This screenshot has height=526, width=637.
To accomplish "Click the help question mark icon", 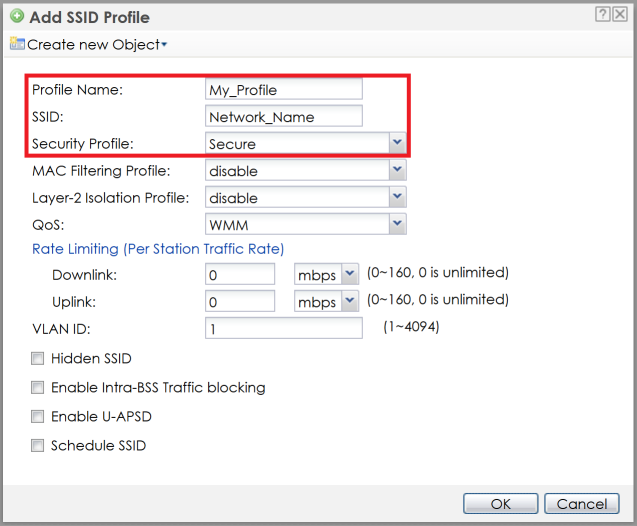I will 603,15.
